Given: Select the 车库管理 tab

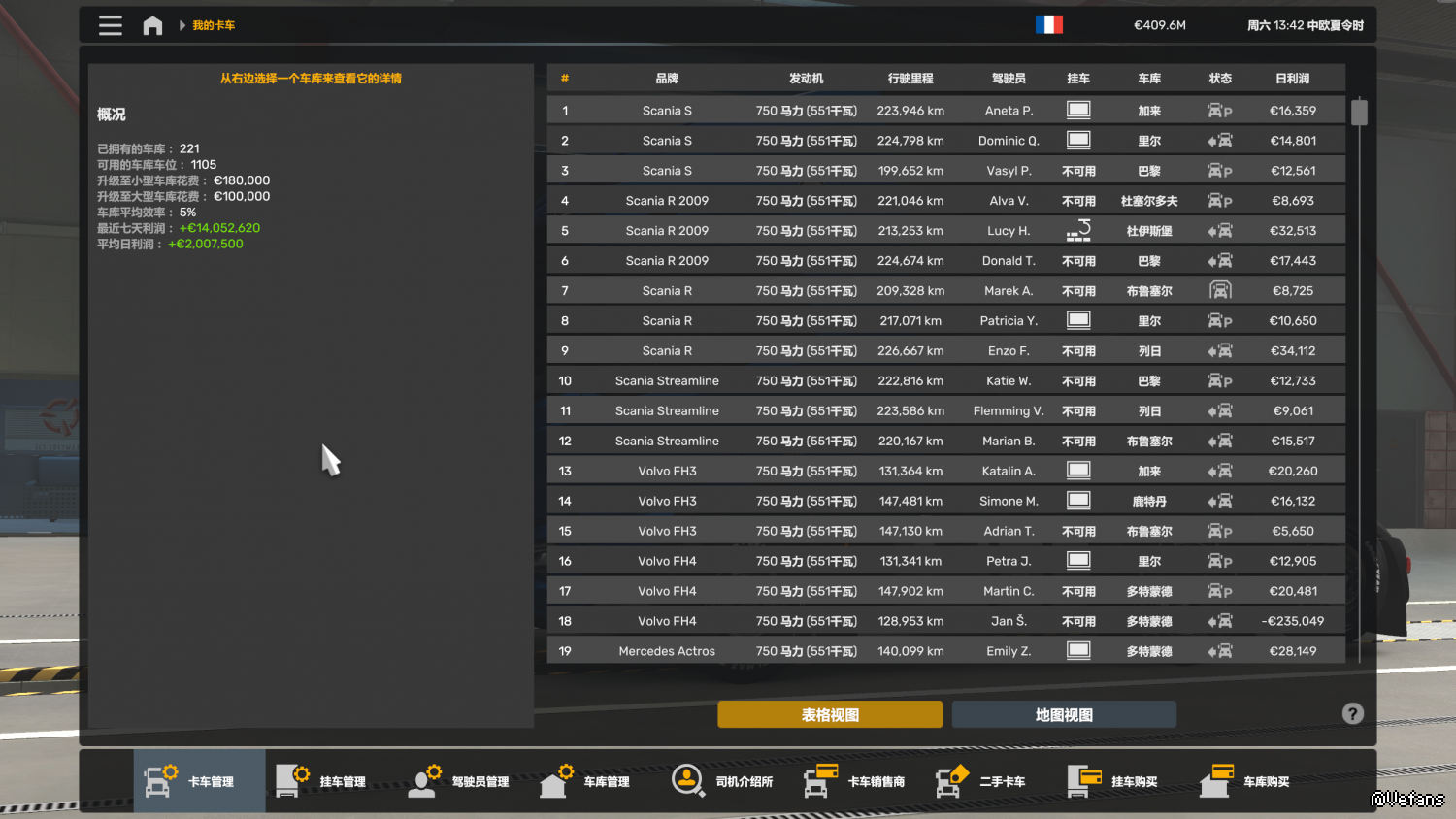Looking at the screenshot, I should [594, 781].
